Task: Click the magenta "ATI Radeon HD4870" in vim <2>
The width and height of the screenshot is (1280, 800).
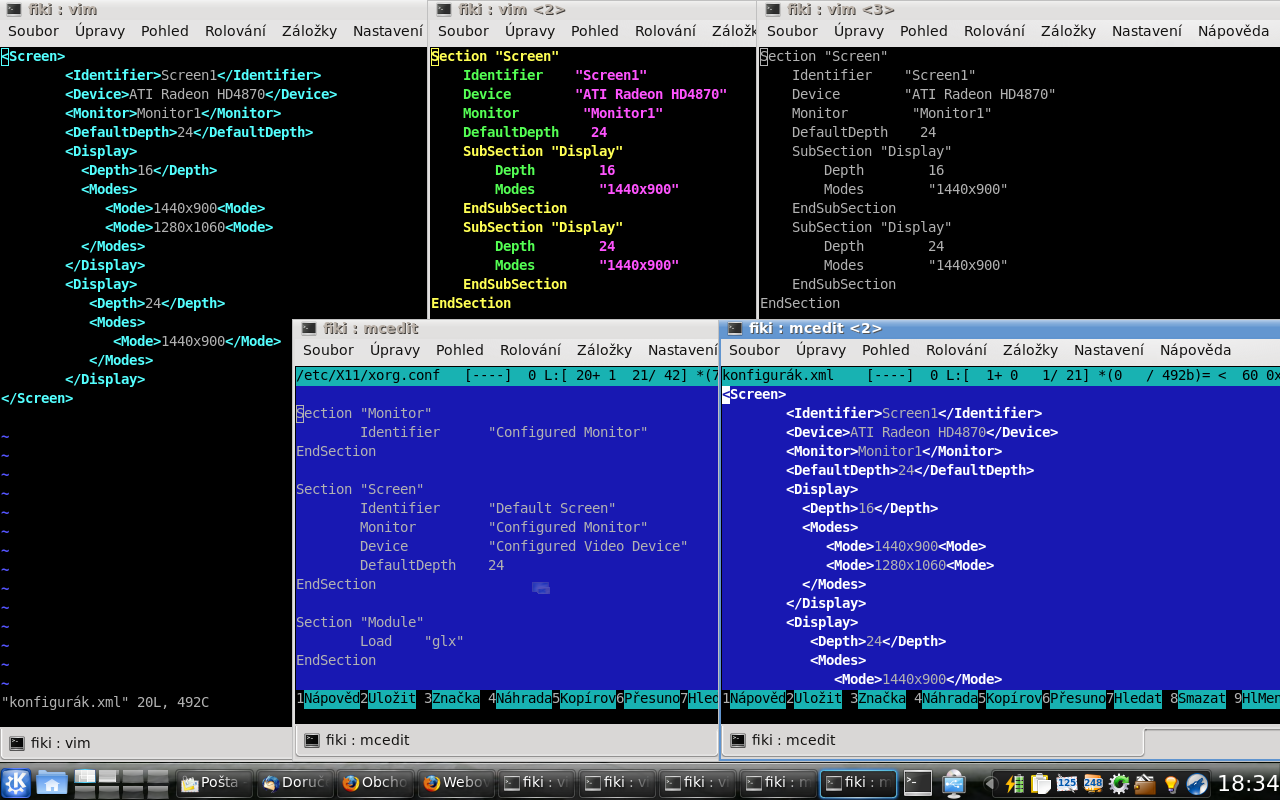Action: pos(651,94)
